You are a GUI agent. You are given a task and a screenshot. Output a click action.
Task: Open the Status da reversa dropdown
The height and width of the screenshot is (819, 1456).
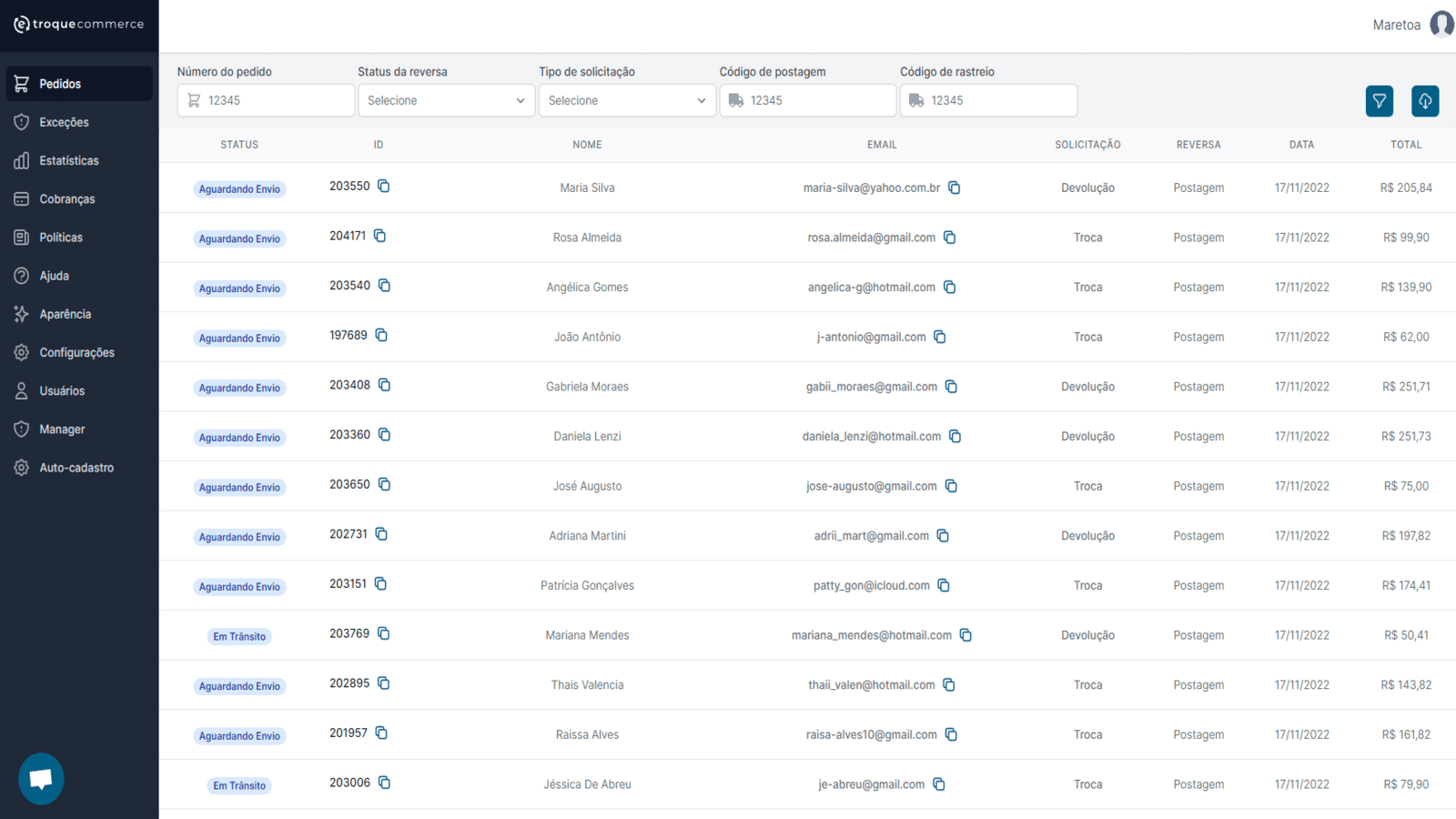coord(445,100)
